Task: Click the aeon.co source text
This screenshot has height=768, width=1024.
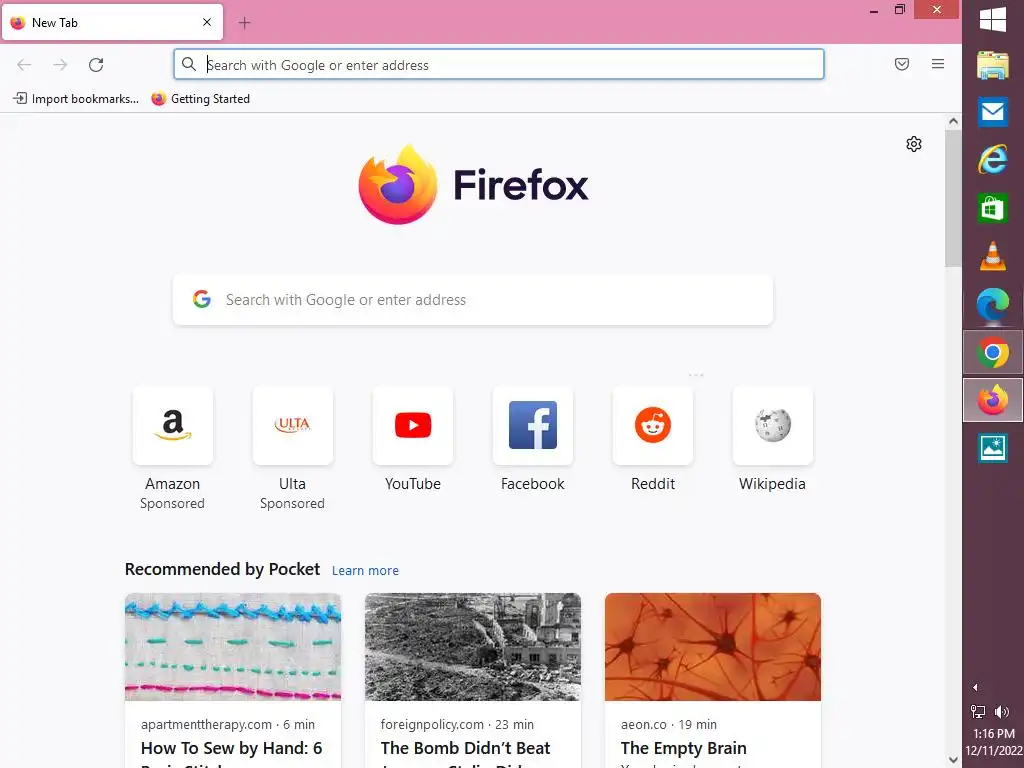Action: click(644, 724)
